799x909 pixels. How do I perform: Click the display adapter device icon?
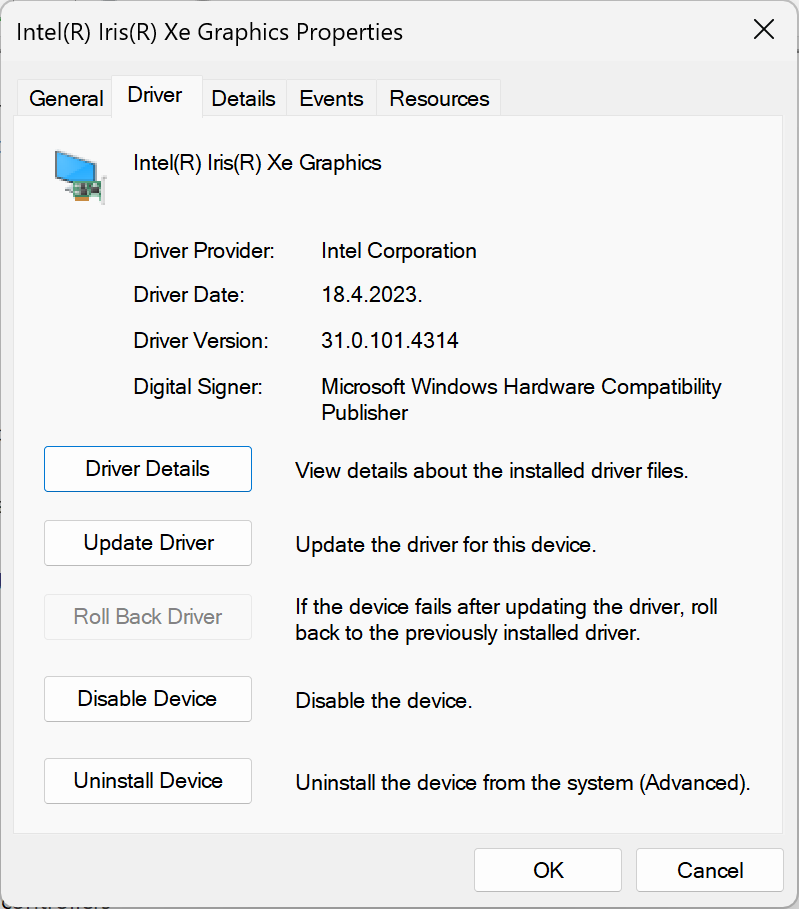[x=80, y=176]
